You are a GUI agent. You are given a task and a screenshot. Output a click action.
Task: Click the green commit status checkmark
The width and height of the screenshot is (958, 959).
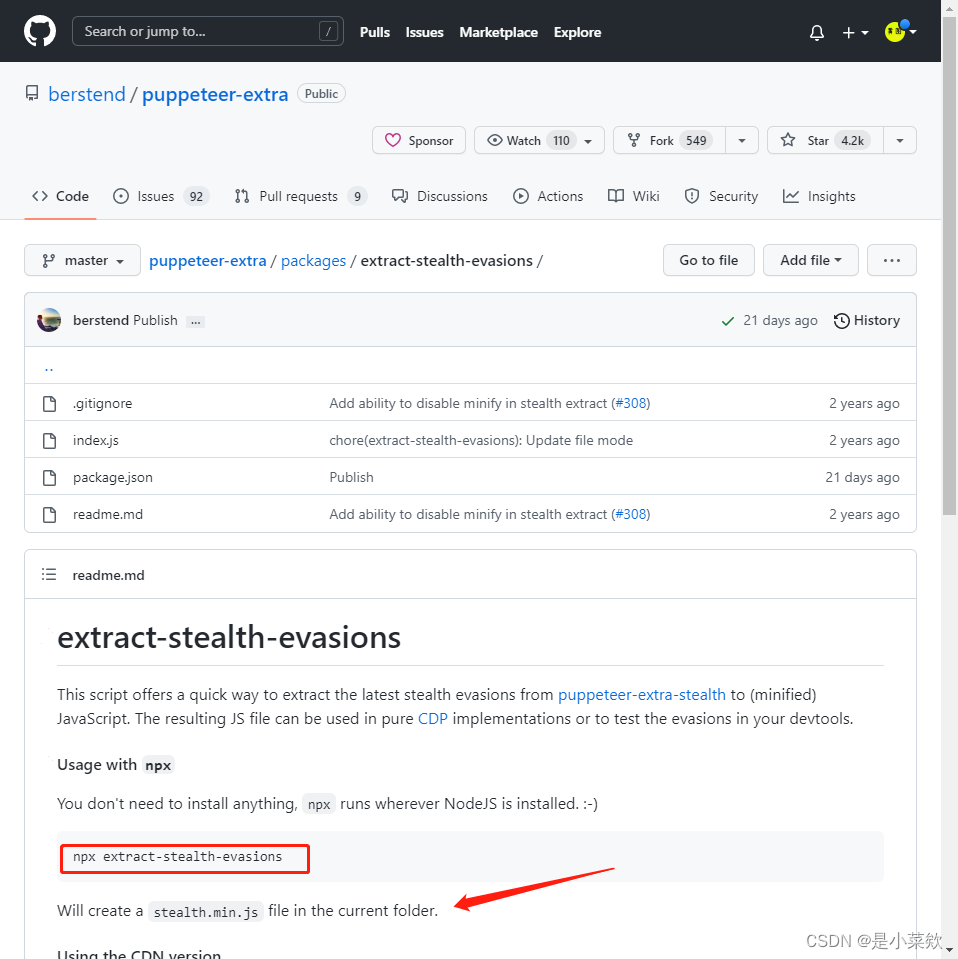(727, 321)
